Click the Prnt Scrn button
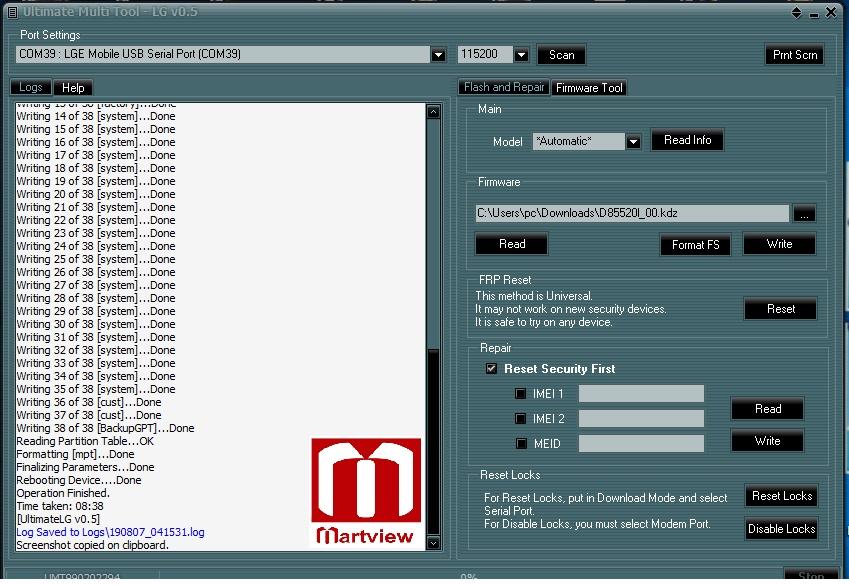The image size is (849, 585). [795, 55]
